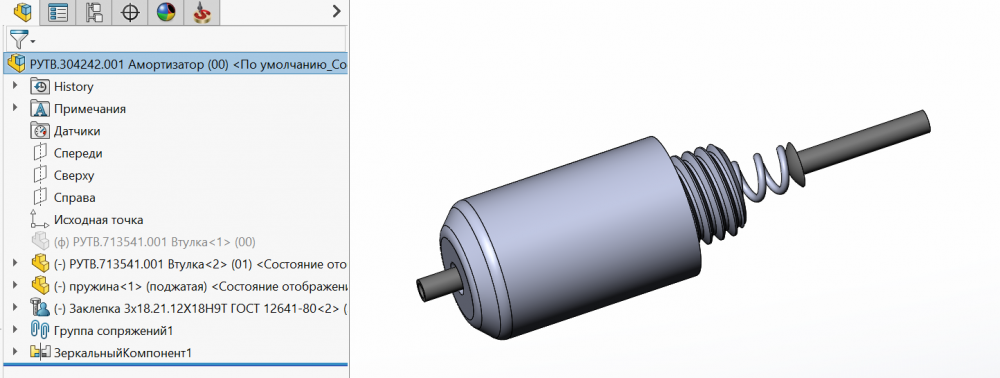Screen dimensions: 1000x378
Task: Open the DisplayManager color sphere tab
Action: [166, 12]
